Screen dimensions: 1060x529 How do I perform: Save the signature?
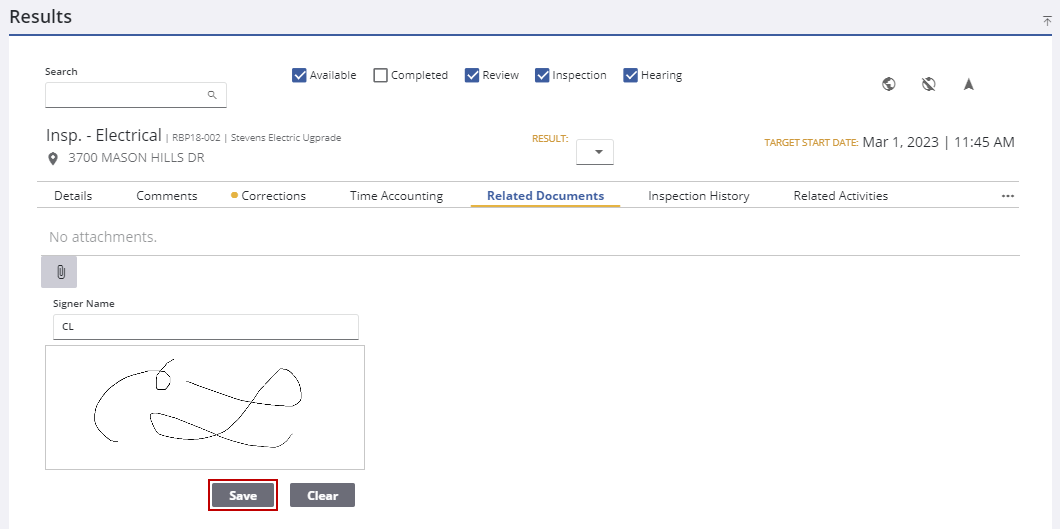click(x=243, y=495)
